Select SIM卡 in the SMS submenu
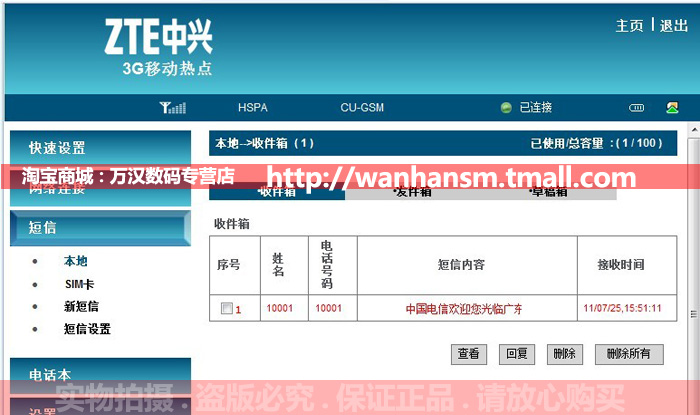700x415 pixels. click(79, 284)
